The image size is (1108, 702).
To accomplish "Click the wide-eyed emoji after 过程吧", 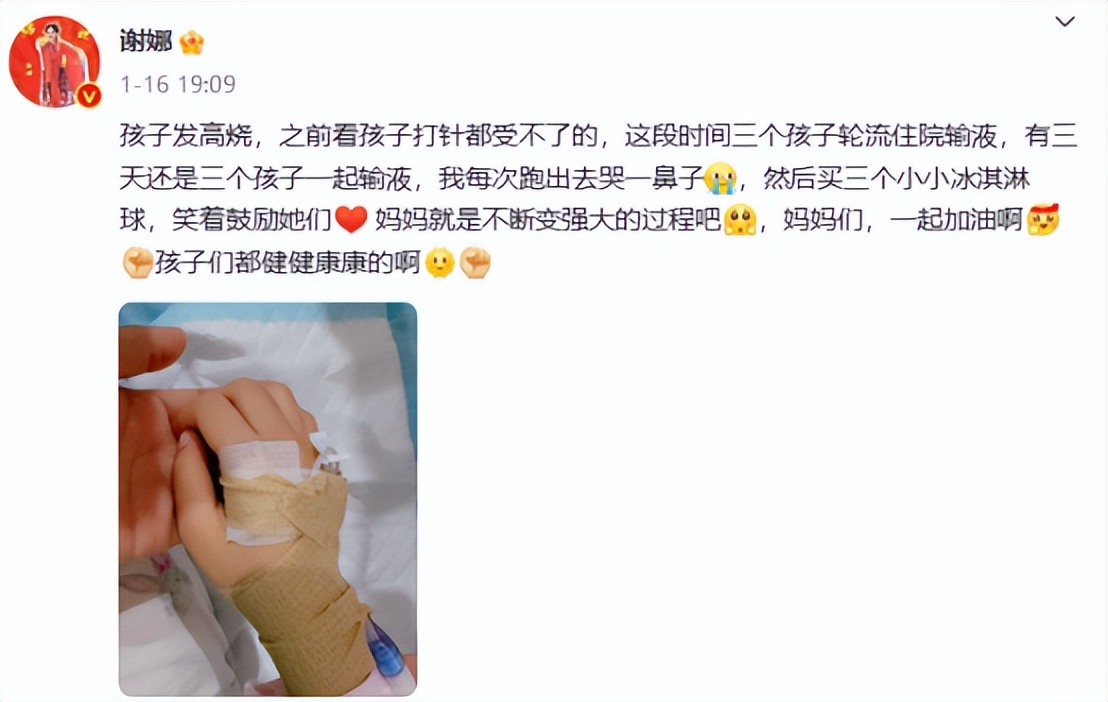I will point(740,220).
